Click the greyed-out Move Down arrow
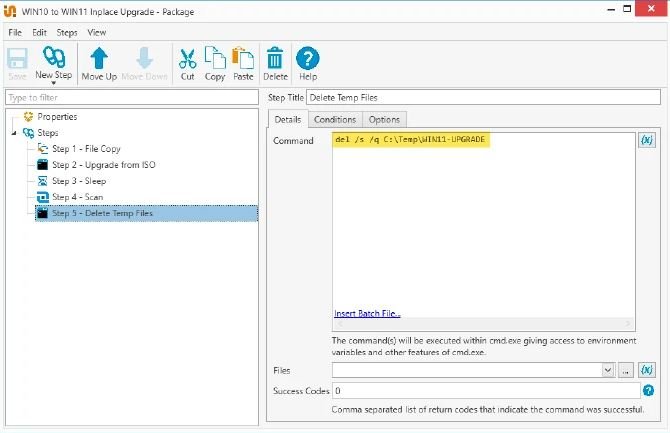The width and height of the screenshot is (670, 433). coord(144,64)
